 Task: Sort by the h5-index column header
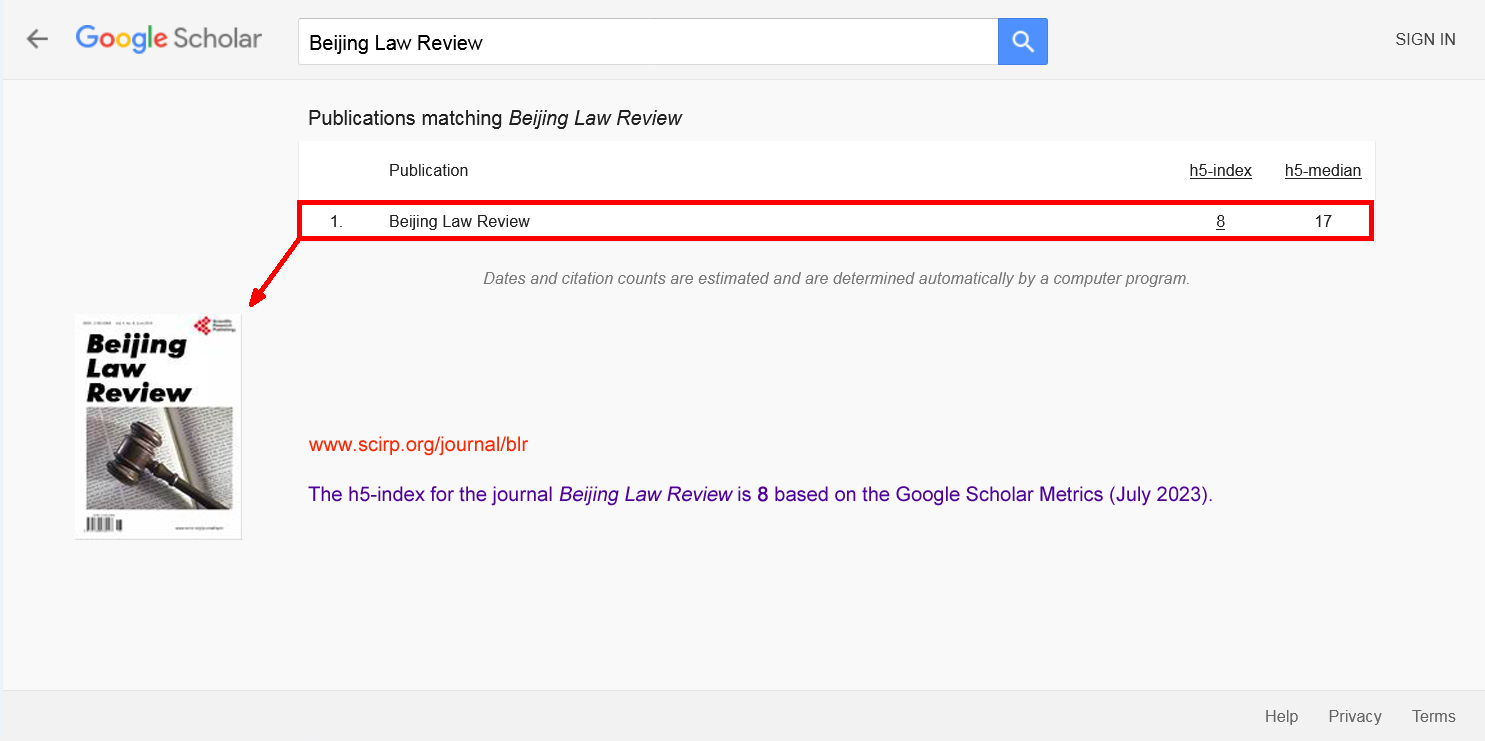[1220, 170]
